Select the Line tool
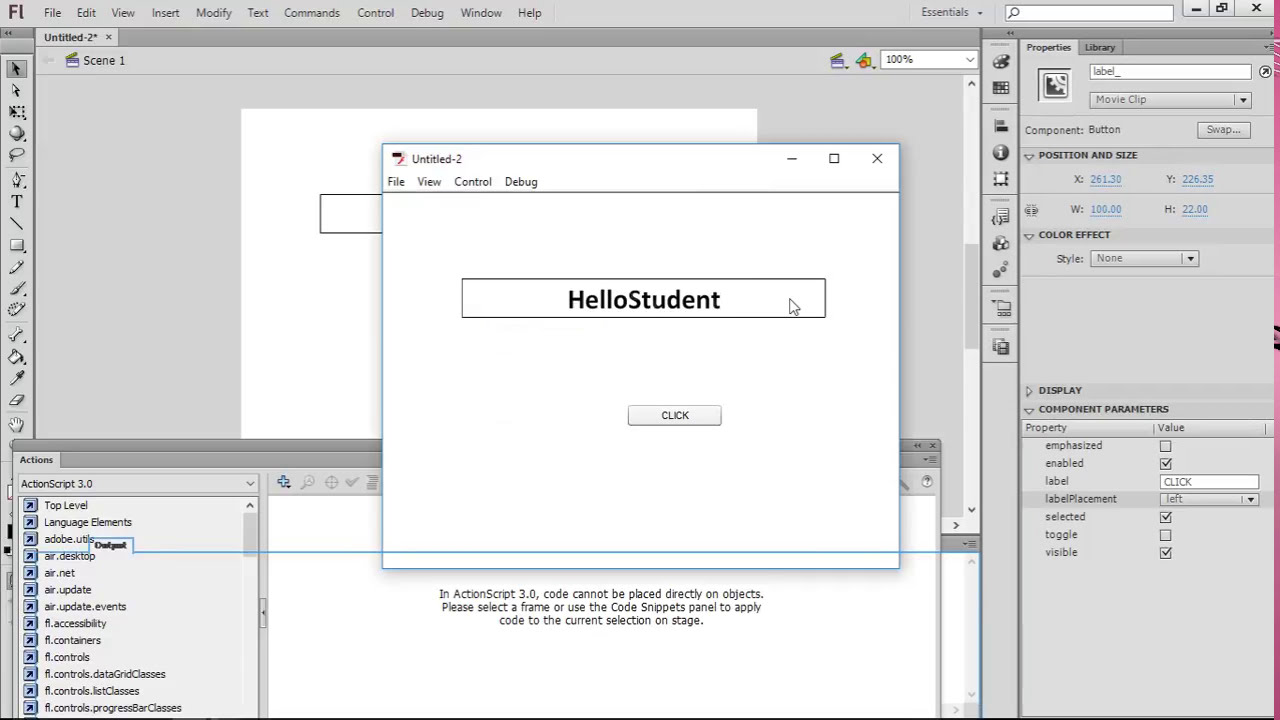The height and width of the screenshot is (720, 1280). 16,224
